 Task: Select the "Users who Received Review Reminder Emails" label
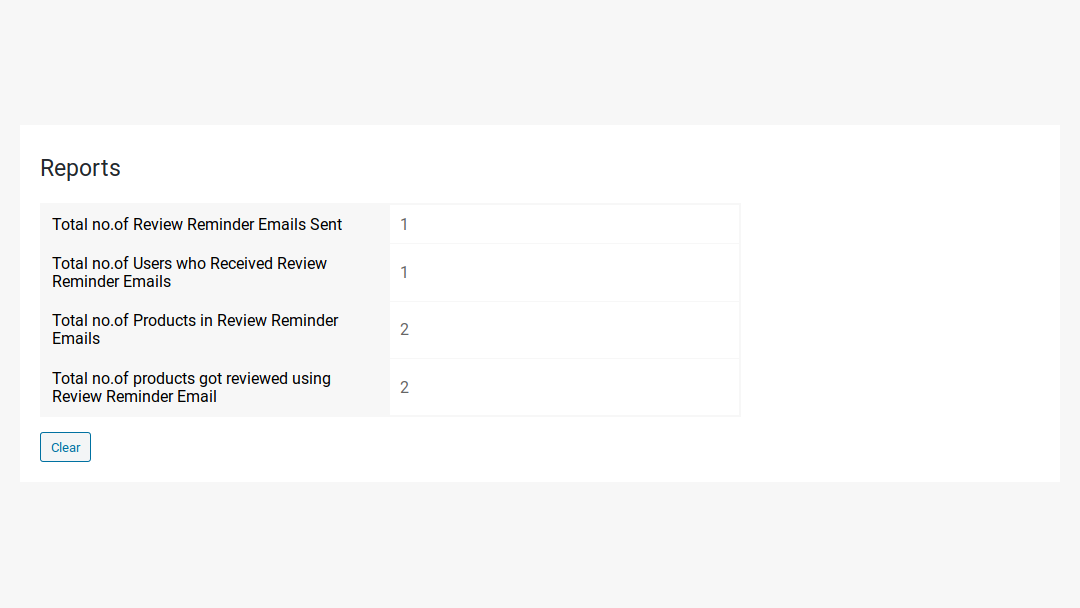click(x=189, y=272)
